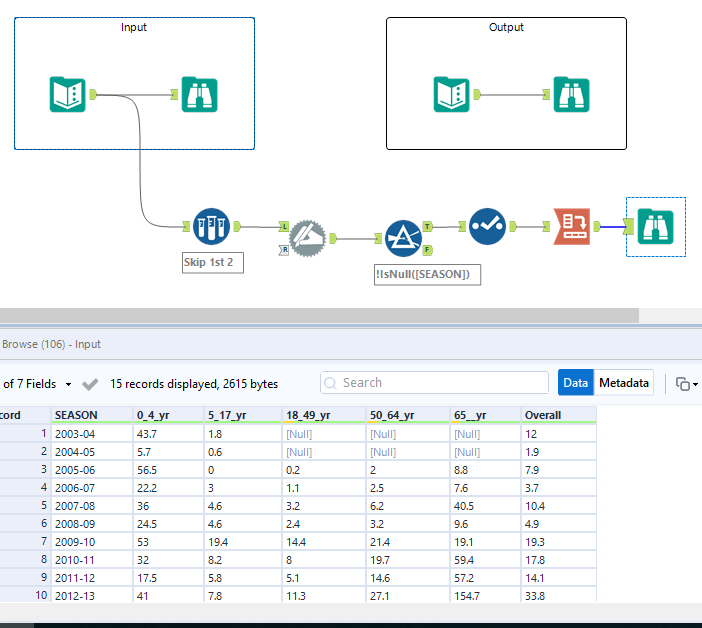The width and height of the screenshot is (702, 628).
Task: Expand the copy options dropdown arrow
Action: pos(695,384)
